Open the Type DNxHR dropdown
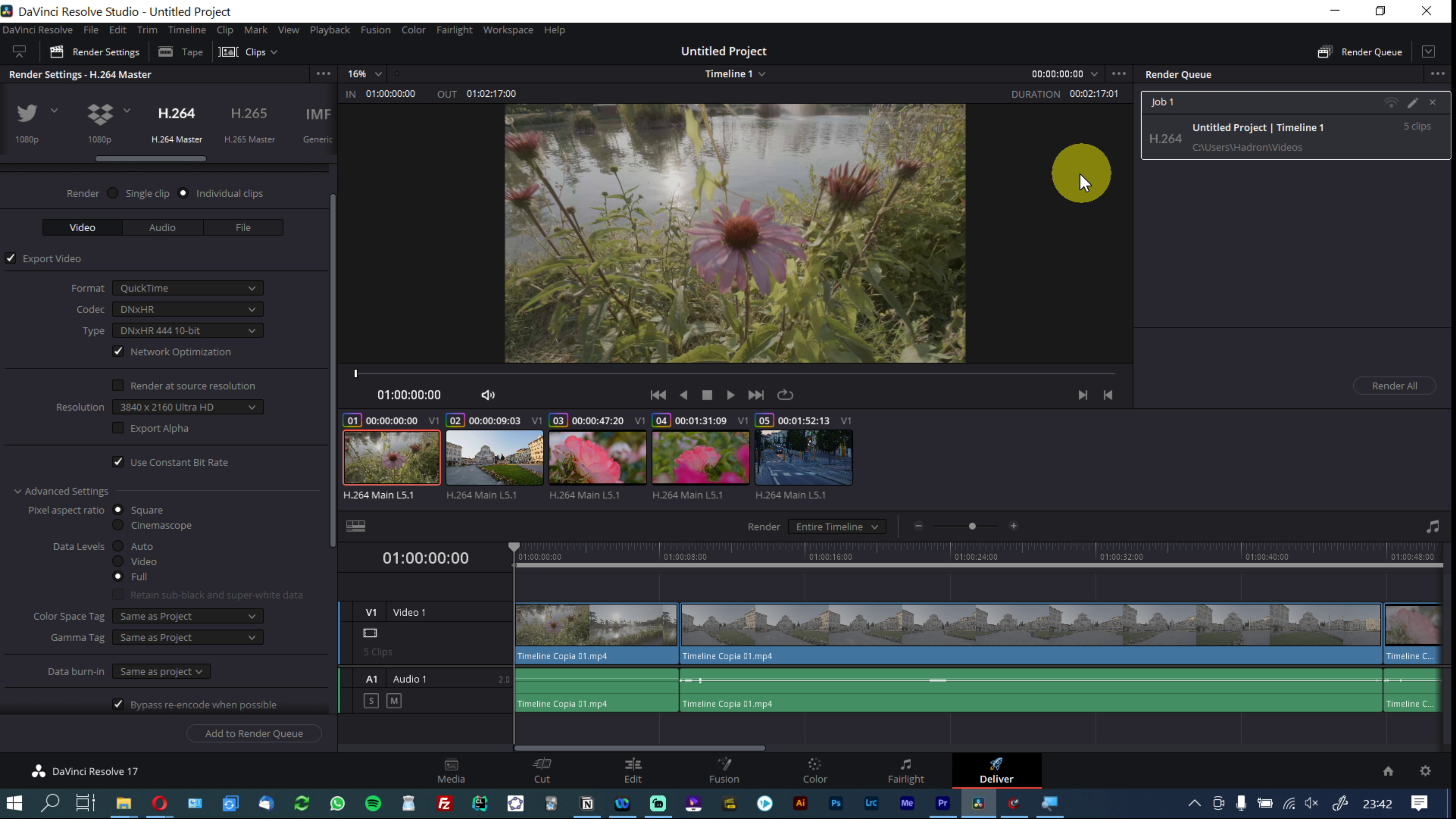 188,331
